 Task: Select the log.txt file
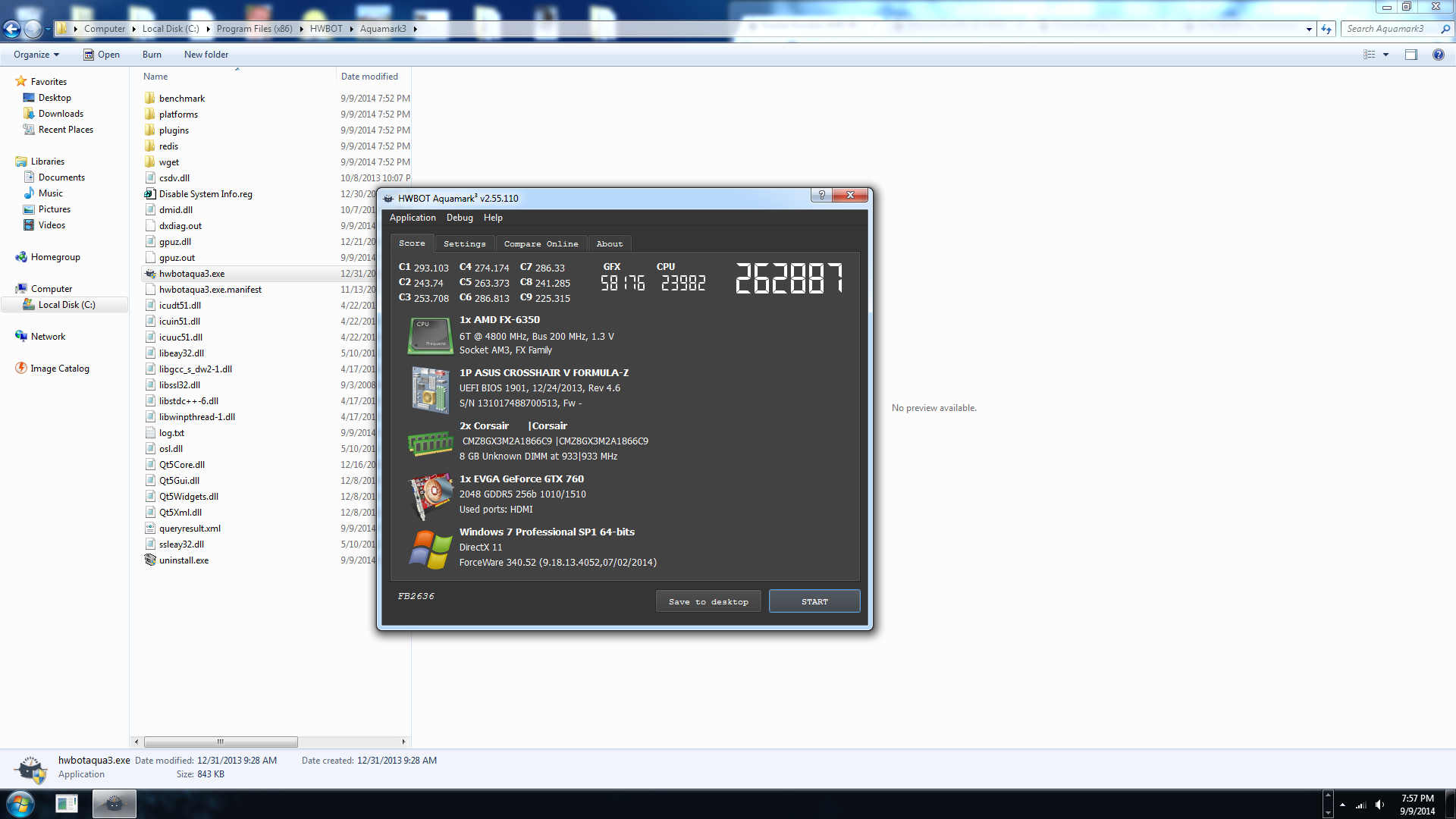click(x=171, y=433)
